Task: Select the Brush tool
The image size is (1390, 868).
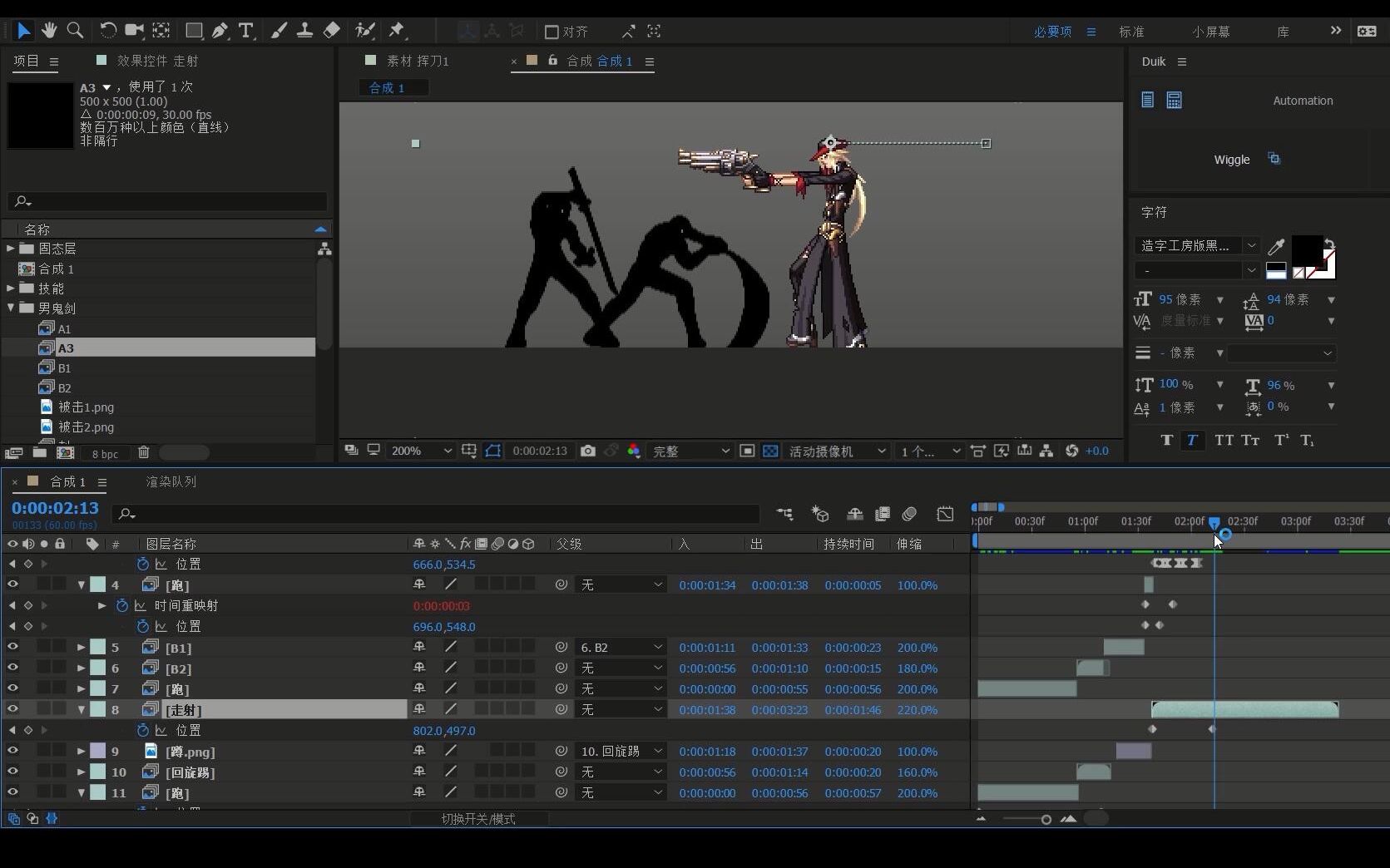Action: [x=279, y=31]
